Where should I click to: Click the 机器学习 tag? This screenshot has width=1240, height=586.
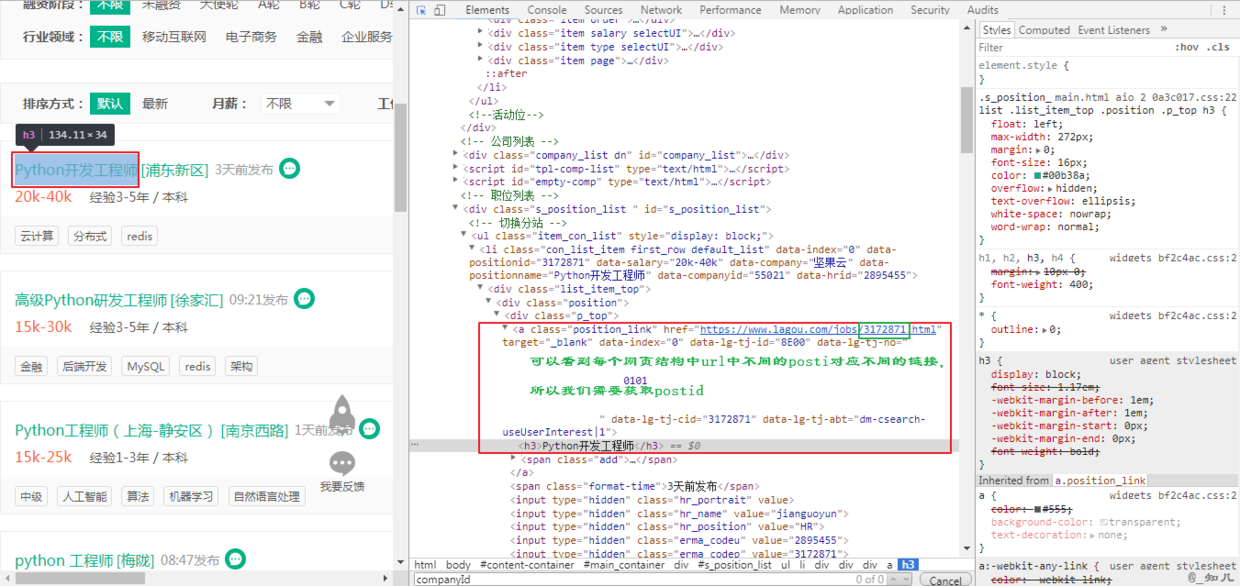pyautogui.click(x=190, y=496)
